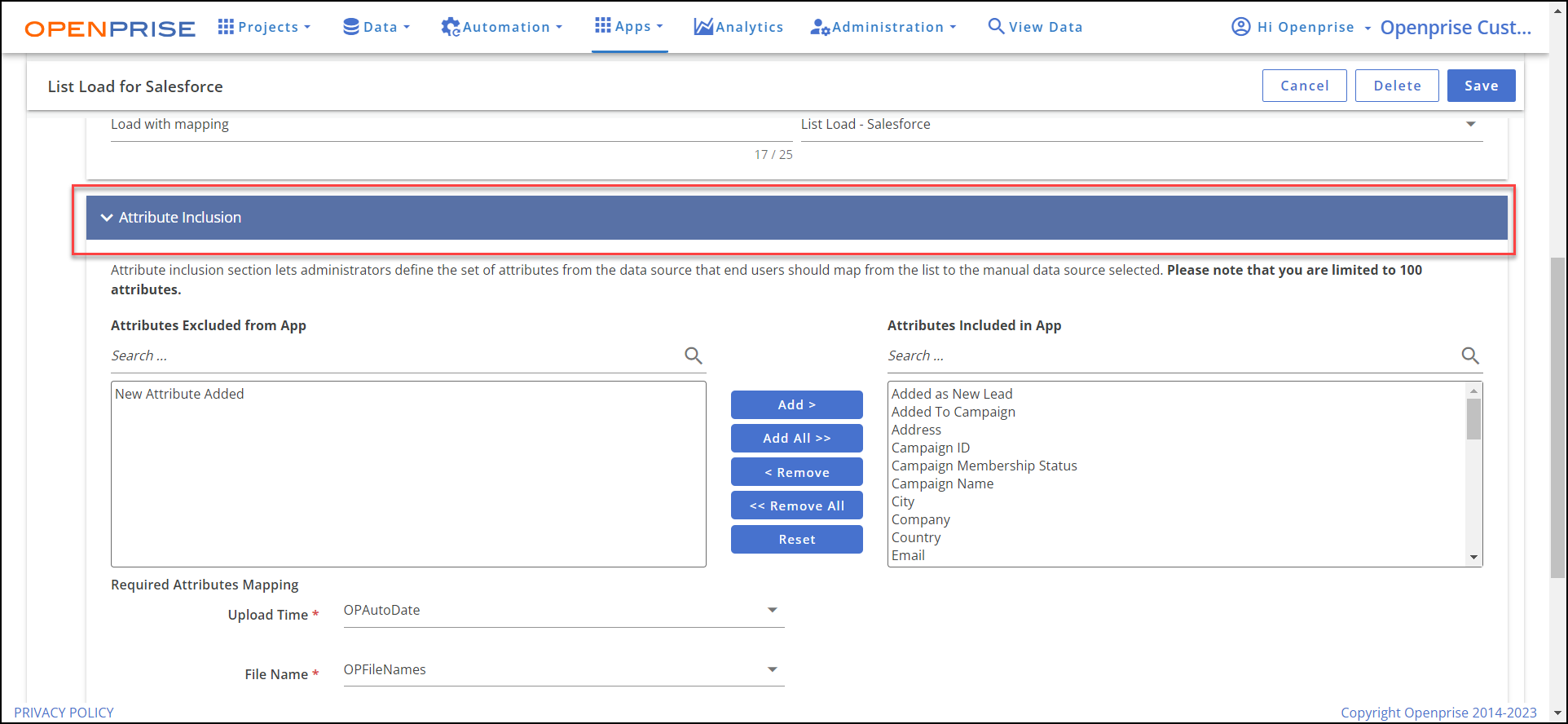This screenshot has height=724, width=1568.
Task: Click the Add > button
Action: click(x=796, y=404)
